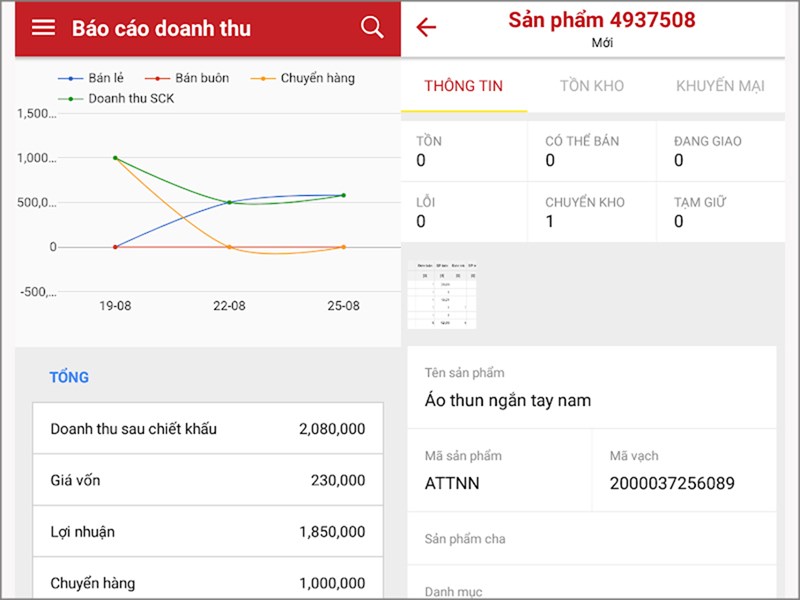Open the KHUYẾN MẠI tab
800x600 pixels.
pyautogui.click(x=720, y=86)
